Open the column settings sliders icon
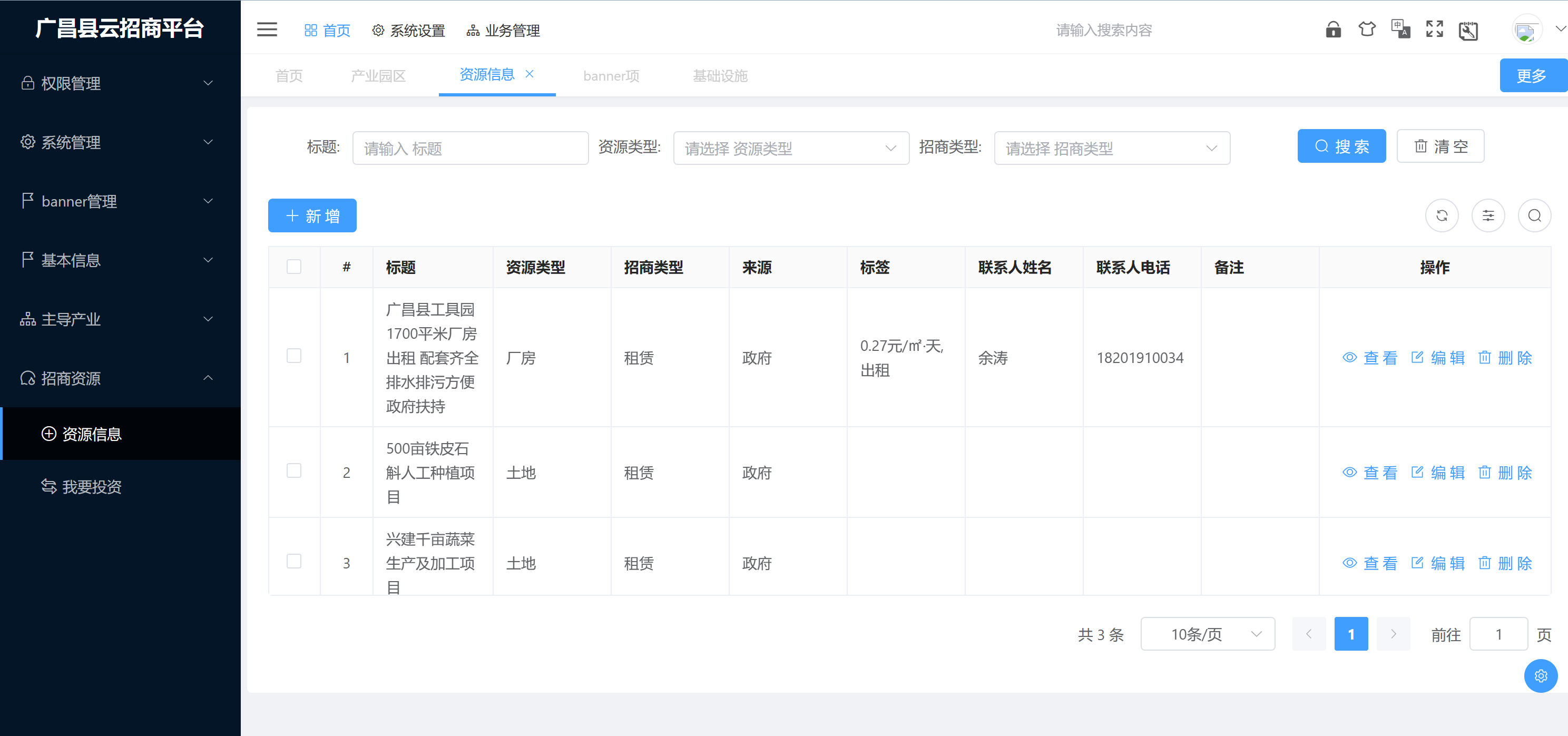Screen dimensions: 1568x736 pyautogui.click(x=1488, y=215)
